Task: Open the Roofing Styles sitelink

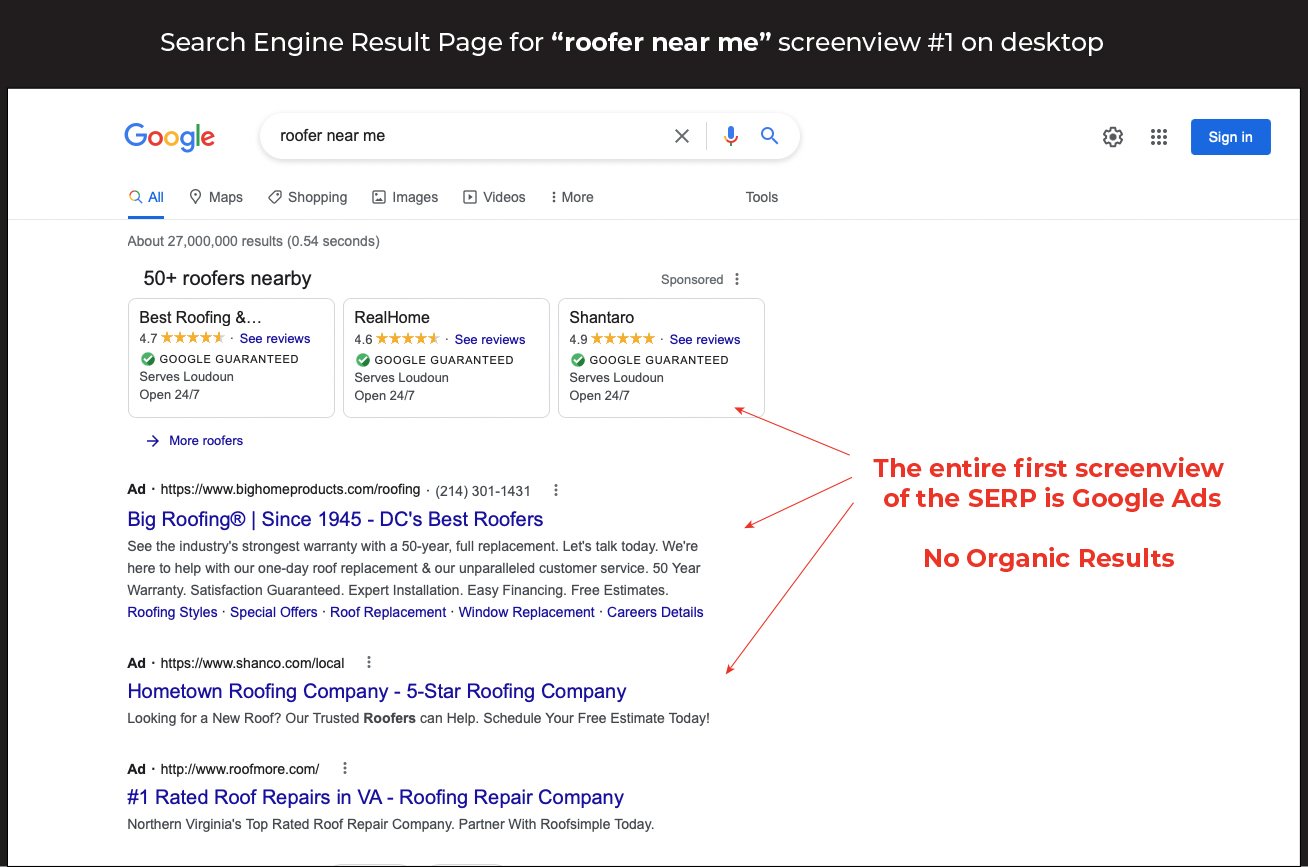Action: point(172,612)
